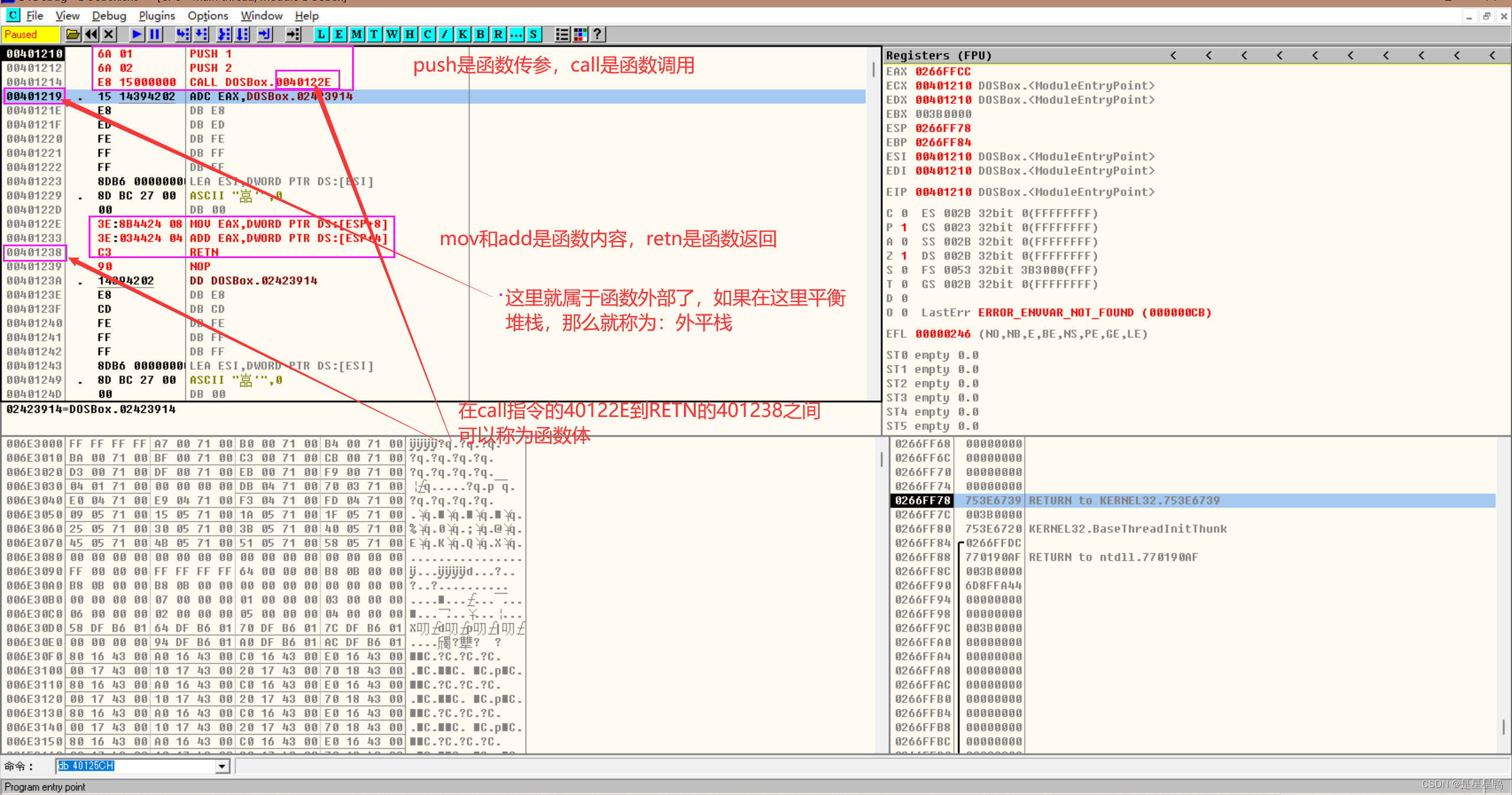1512x795 pixels.
Task: Open the color Appearance options icon
Action: tap(580, 34)
